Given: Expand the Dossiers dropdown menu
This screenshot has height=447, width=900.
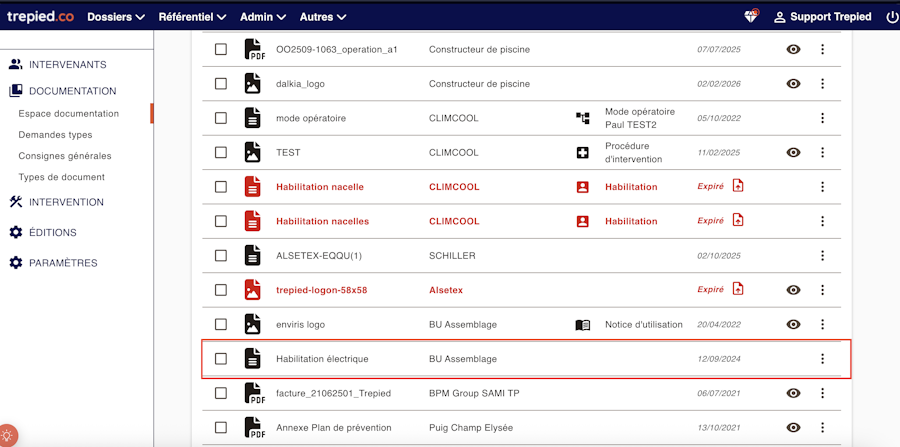Looking at the screenshot, I should coord(116,17).
